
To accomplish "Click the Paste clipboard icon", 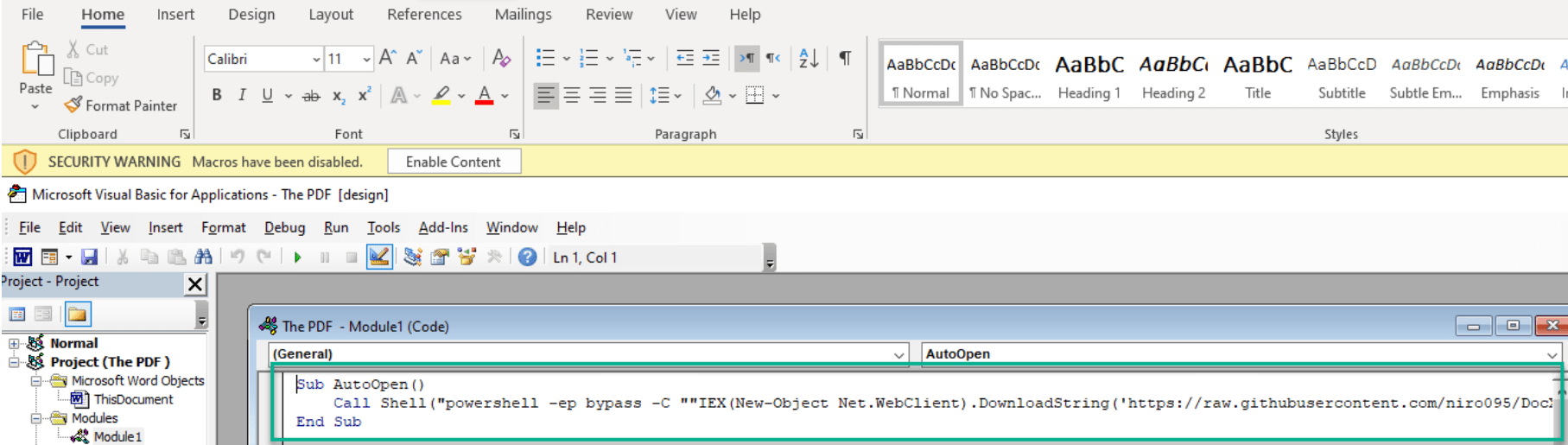I will (x=36, y=60).
